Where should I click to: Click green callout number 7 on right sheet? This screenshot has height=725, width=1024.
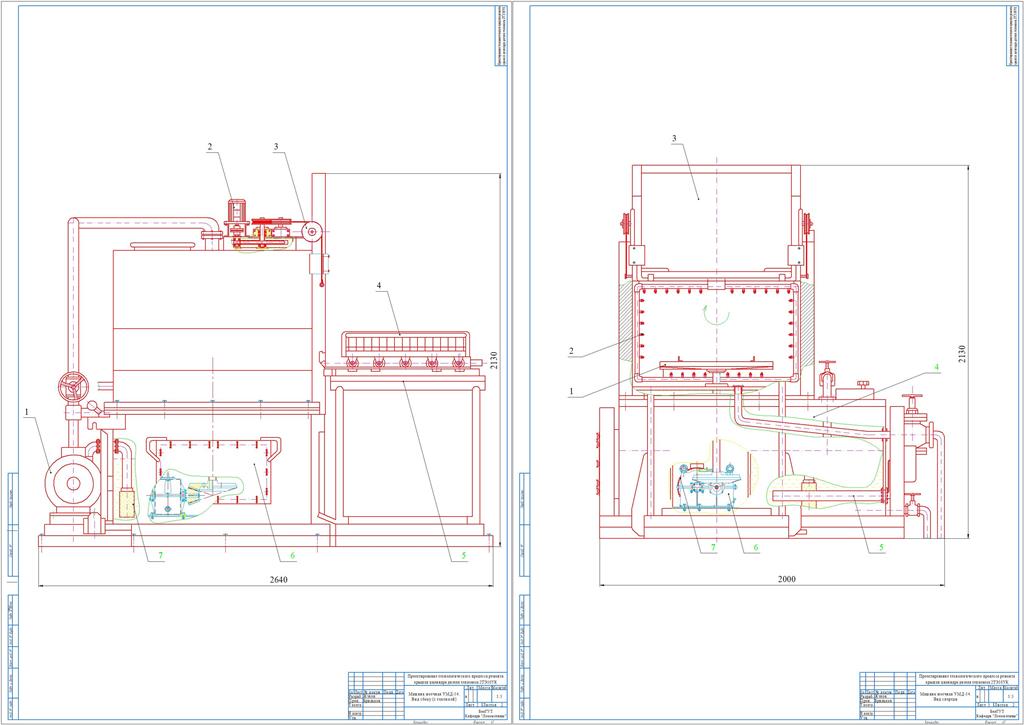(x=713, y=548)
